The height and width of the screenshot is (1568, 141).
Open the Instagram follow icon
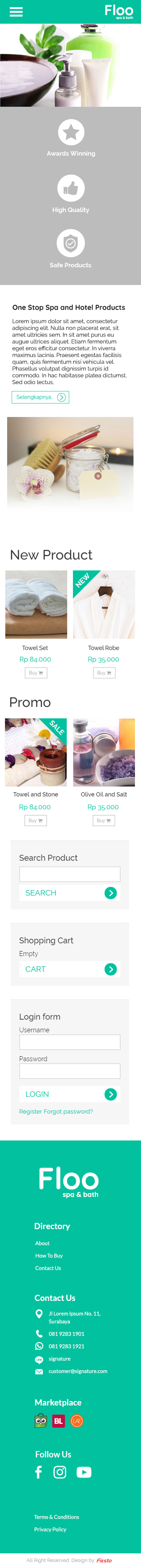coord(60,1472)
